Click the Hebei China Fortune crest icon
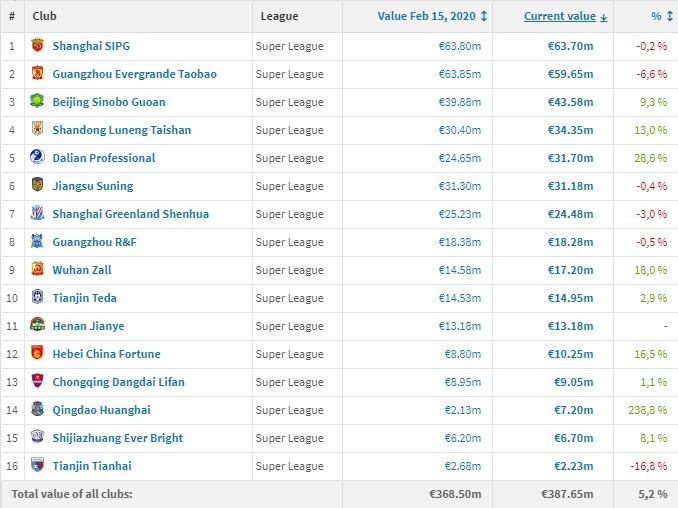The height and width of the screenshot is (508, 678). [x=37, y=354]
